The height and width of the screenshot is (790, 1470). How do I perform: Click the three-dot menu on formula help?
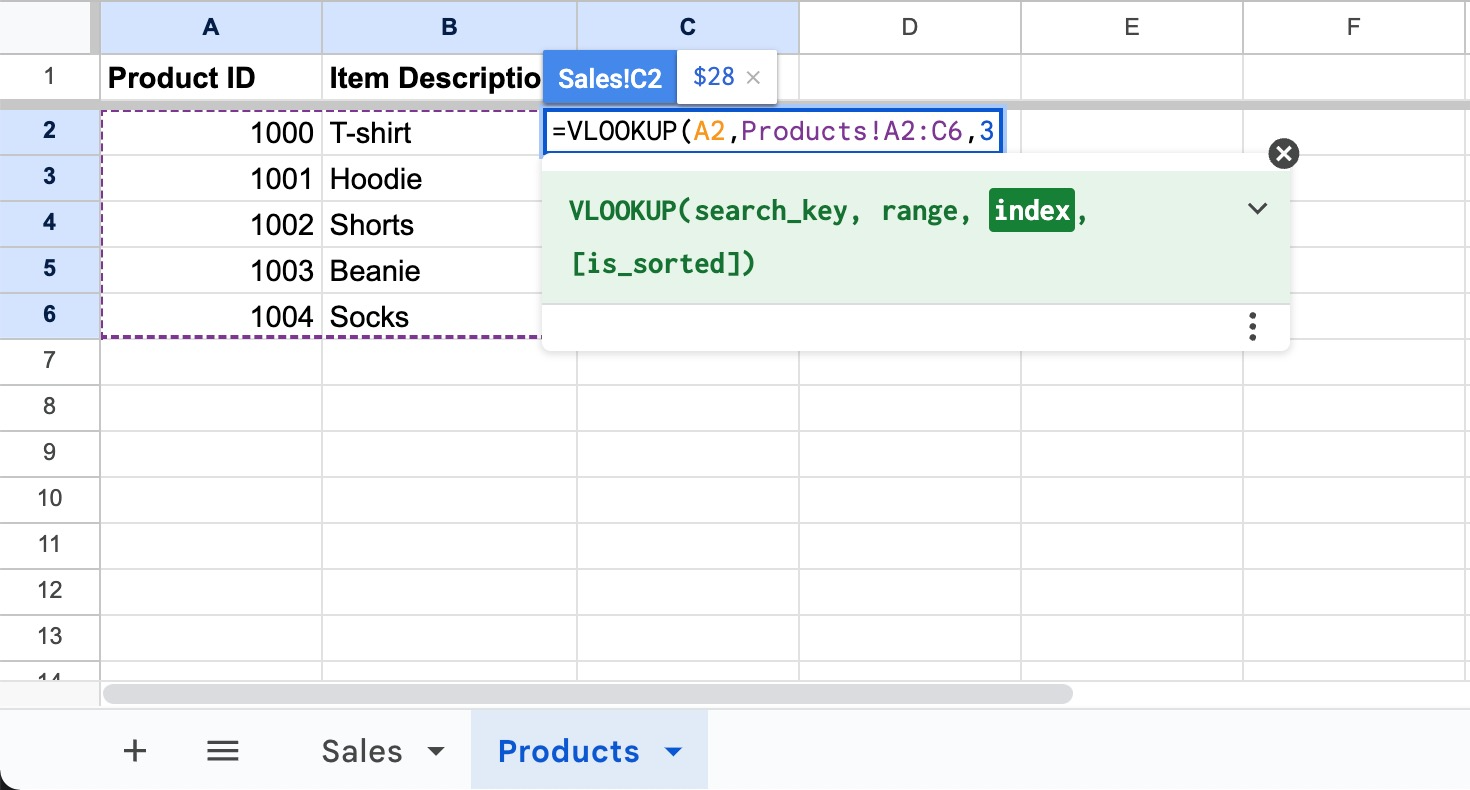point(1252,327)
